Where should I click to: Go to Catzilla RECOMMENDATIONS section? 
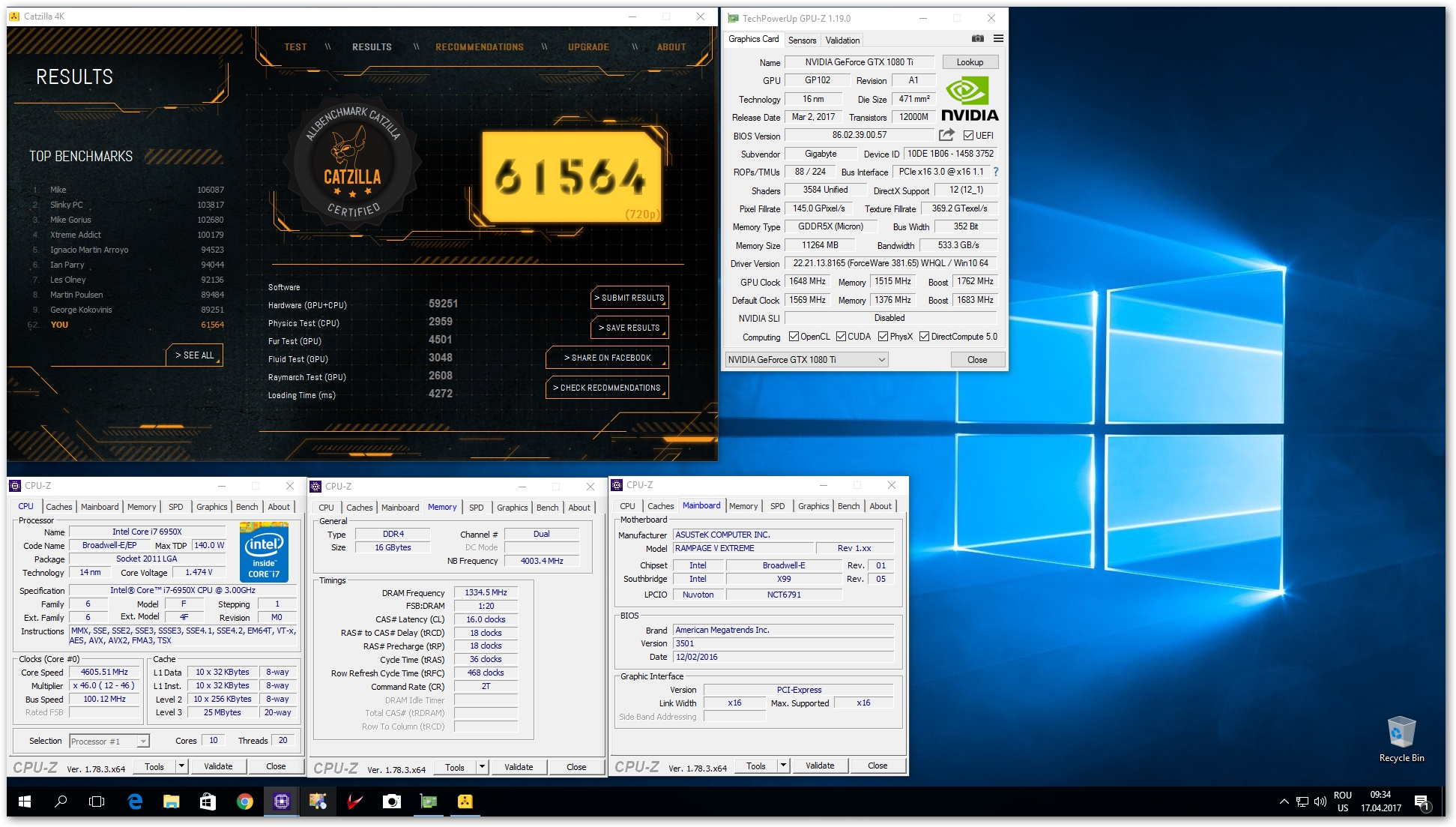[x=480, y=46]
